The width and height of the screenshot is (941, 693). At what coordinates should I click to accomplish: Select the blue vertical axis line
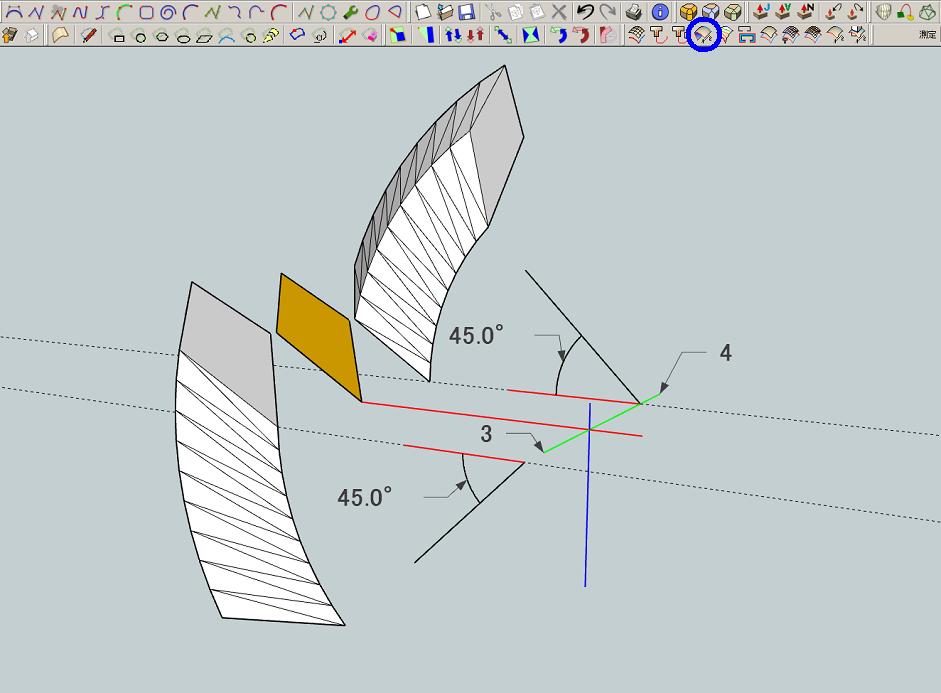[588, 495]
